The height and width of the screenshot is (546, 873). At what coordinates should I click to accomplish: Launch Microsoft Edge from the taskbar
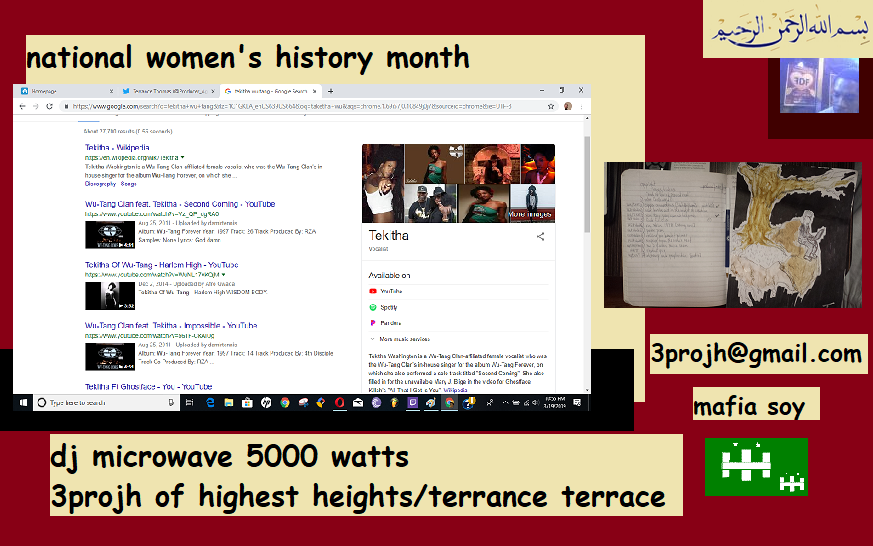click(210, 402)
